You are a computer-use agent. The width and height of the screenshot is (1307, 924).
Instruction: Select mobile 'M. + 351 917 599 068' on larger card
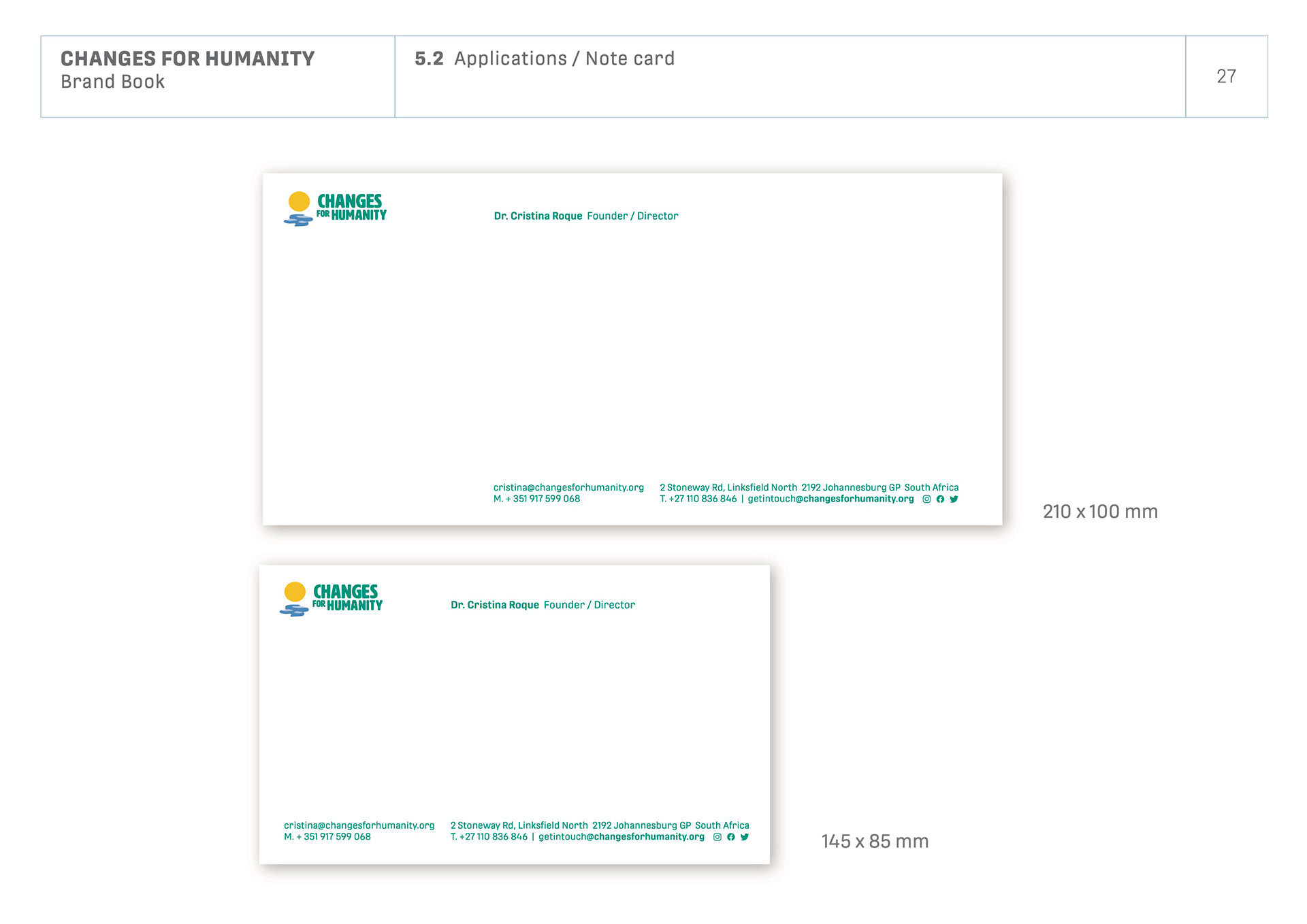[536, 499]
